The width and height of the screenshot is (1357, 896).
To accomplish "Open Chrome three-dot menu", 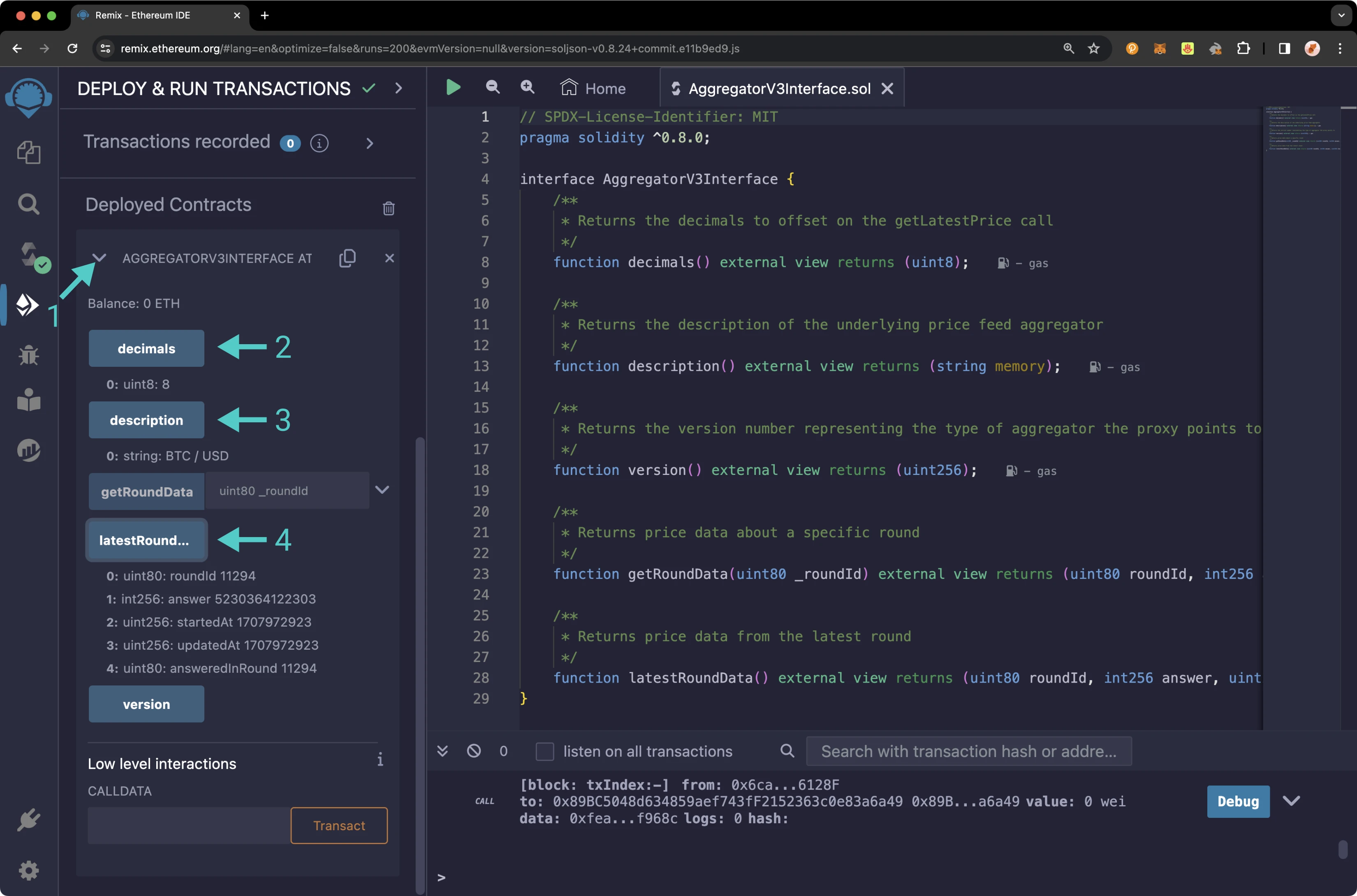I will [1340, 49].
